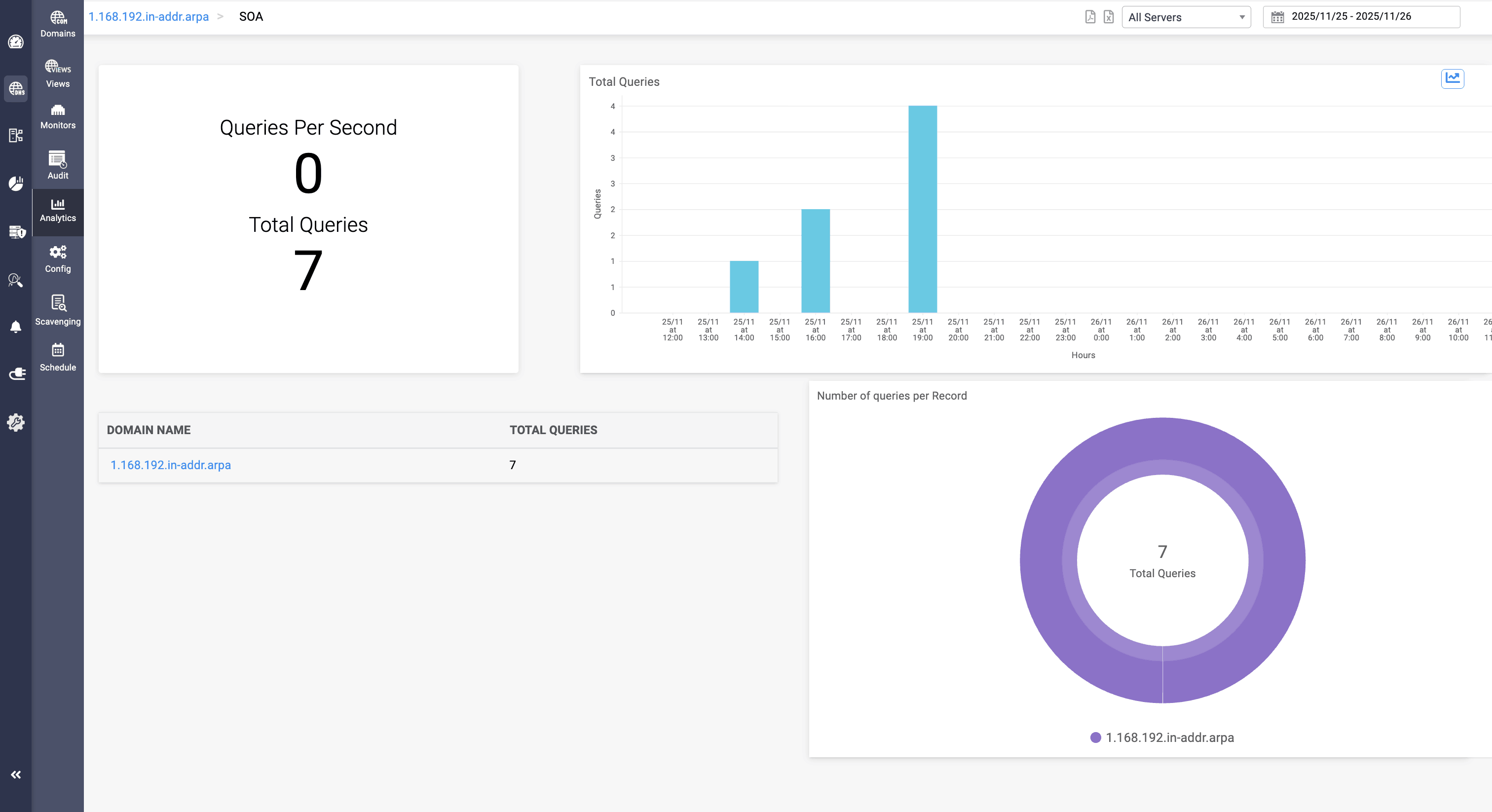Open the Audit menu section

58,165
